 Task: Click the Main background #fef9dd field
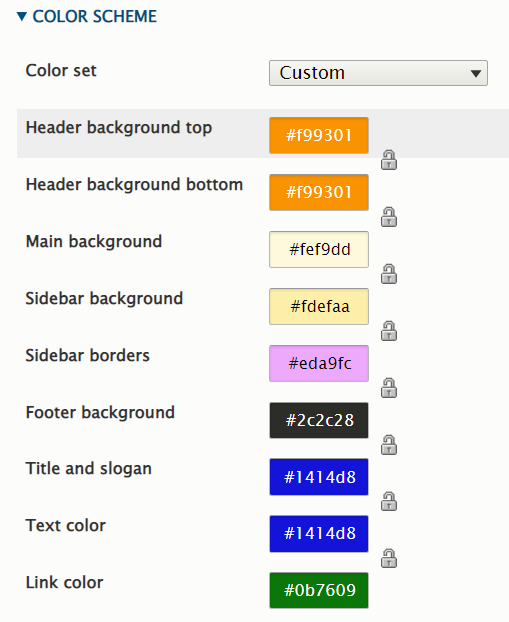click(x=319, y=250)
